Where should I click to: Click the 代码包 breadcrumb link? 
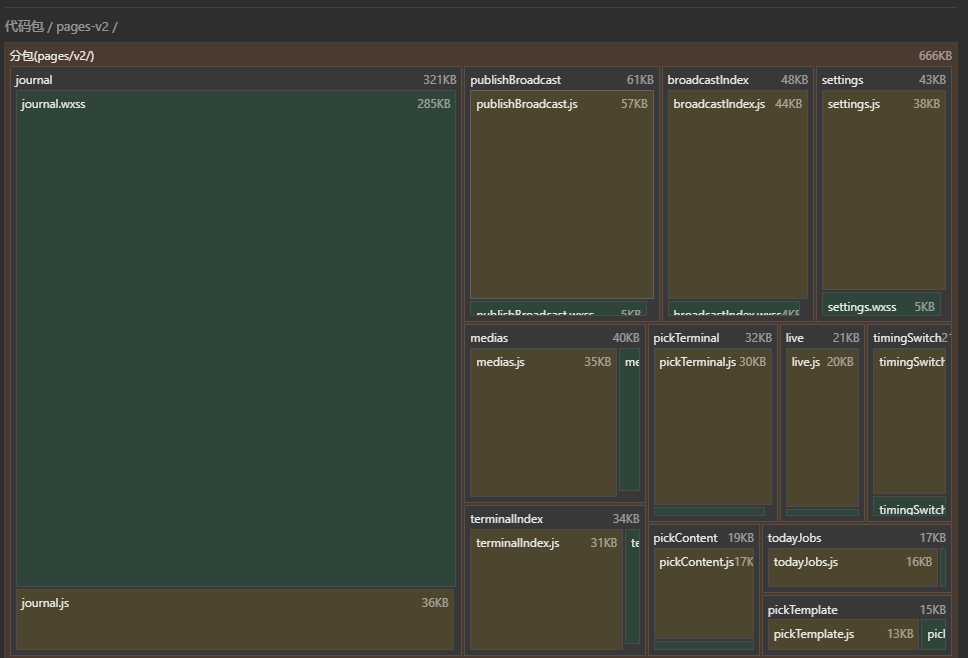click(x=24, y=27)
